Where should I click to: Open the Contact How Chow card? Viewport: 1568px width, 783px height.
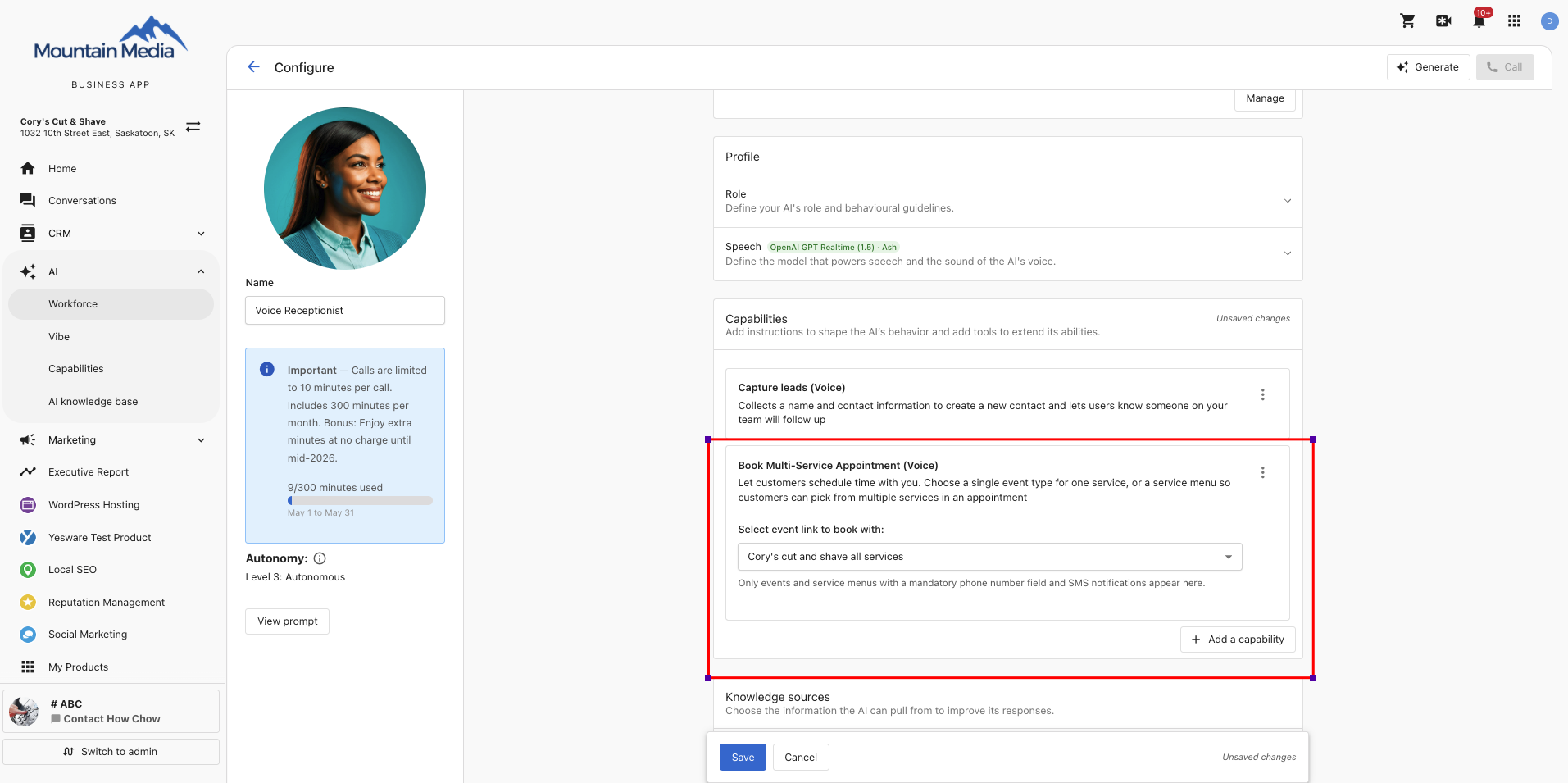(x=111, y=711)
